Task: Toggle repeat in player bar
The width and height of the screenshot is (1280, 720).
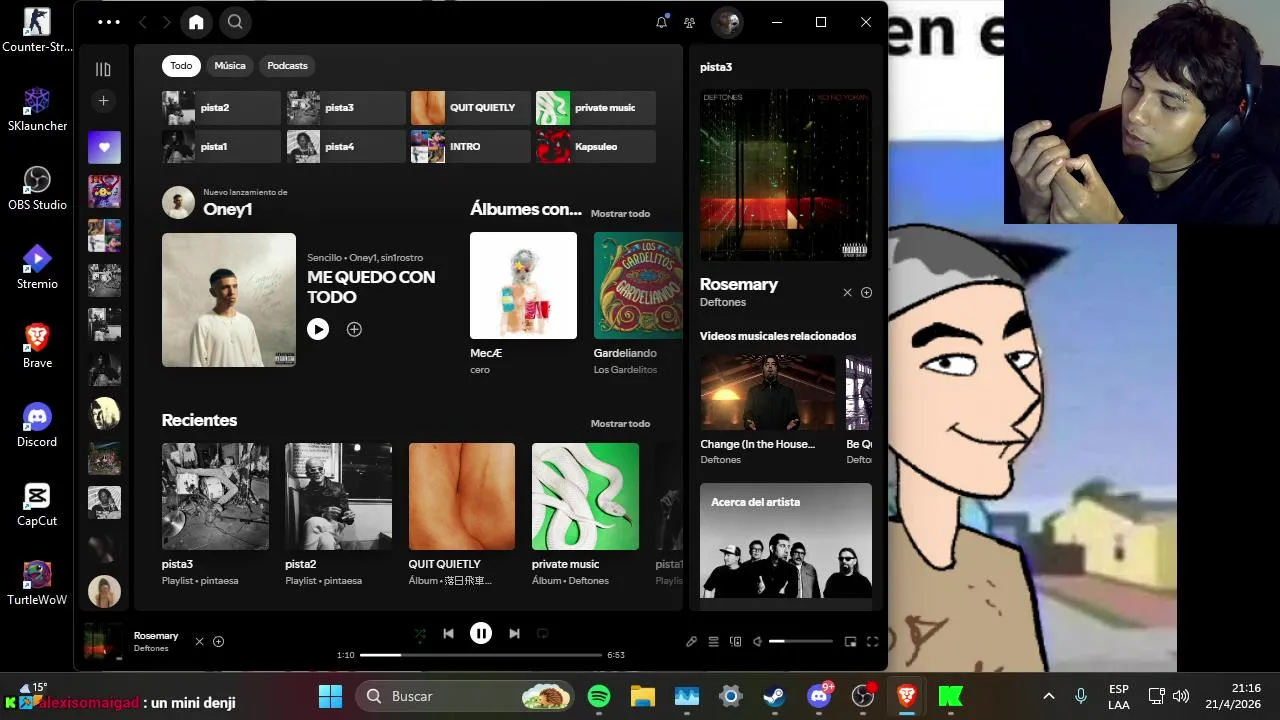Action: point(543,633)
